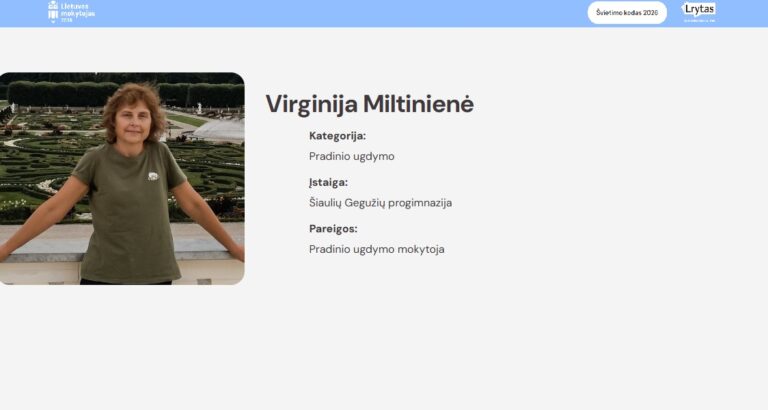Open Virginija Miltinienė's profile photo
Image resolution: width=768 pixels, height=410 pixels.
122,178
